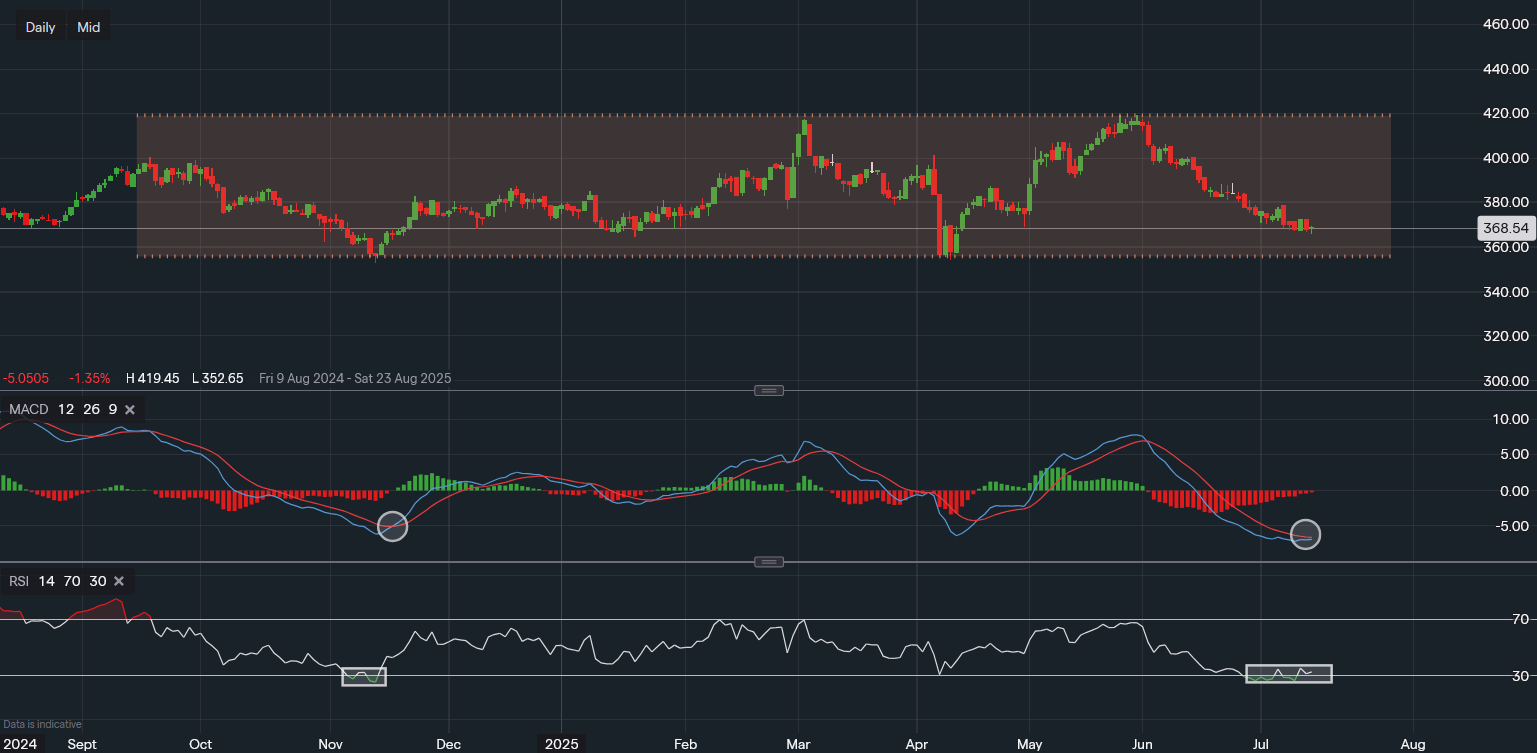1537x753 pixels.
Task: Remove the RSI indicator via its X icon
Action: point(118,581)
